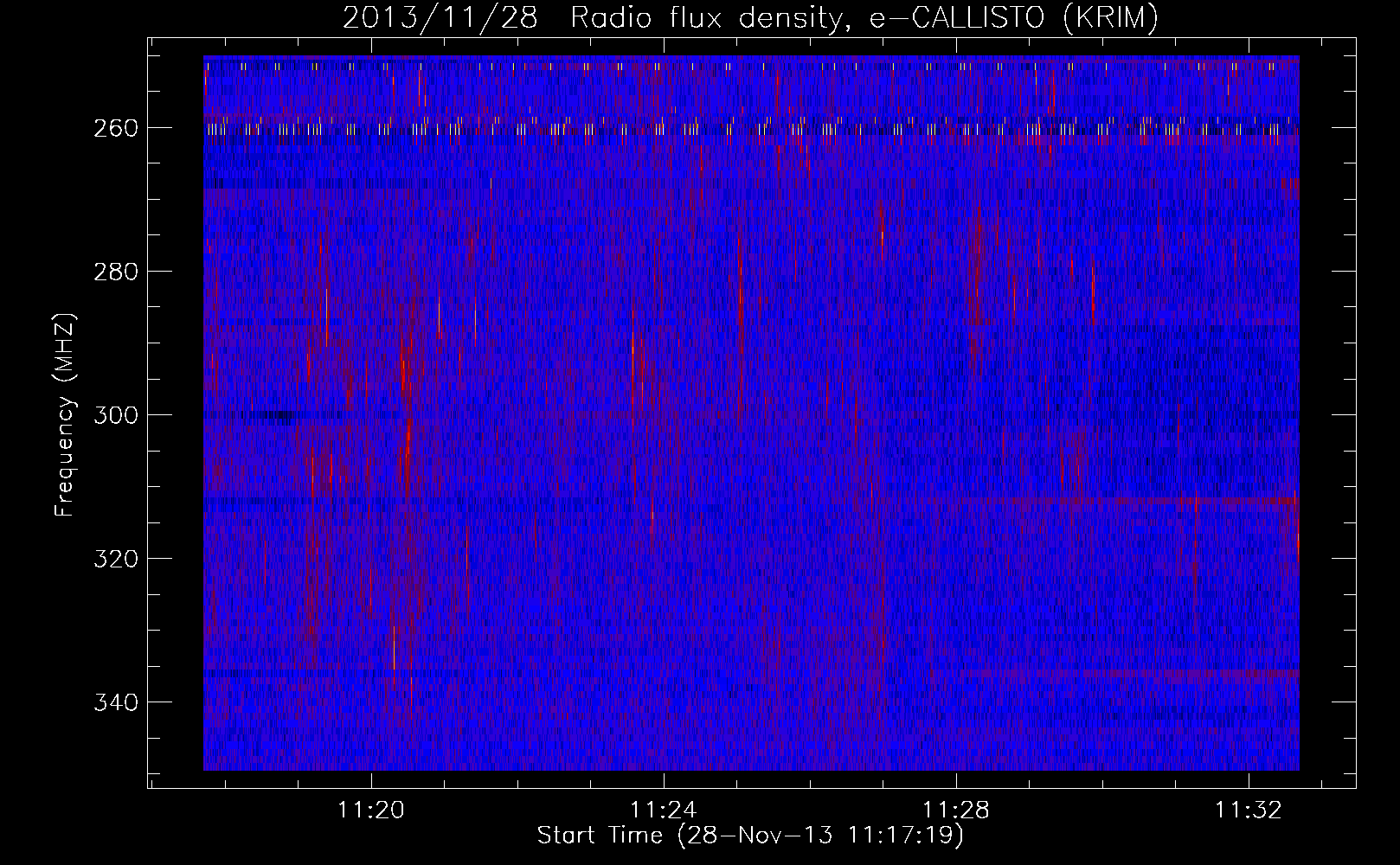Click the 320 frequency tick label
Screen dimensions: 1400x865
point(115,559)
